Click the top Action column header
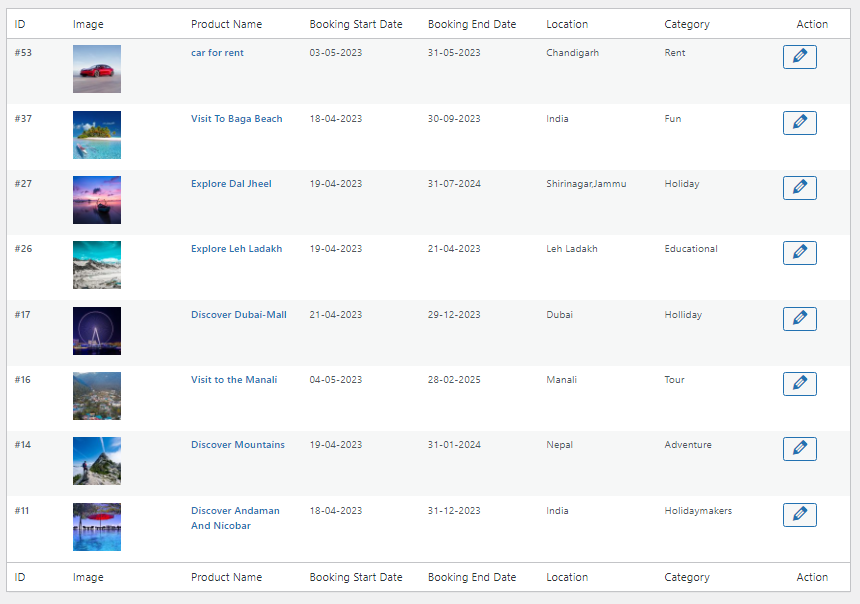The image size is (860, 604). tap(812, 24)
